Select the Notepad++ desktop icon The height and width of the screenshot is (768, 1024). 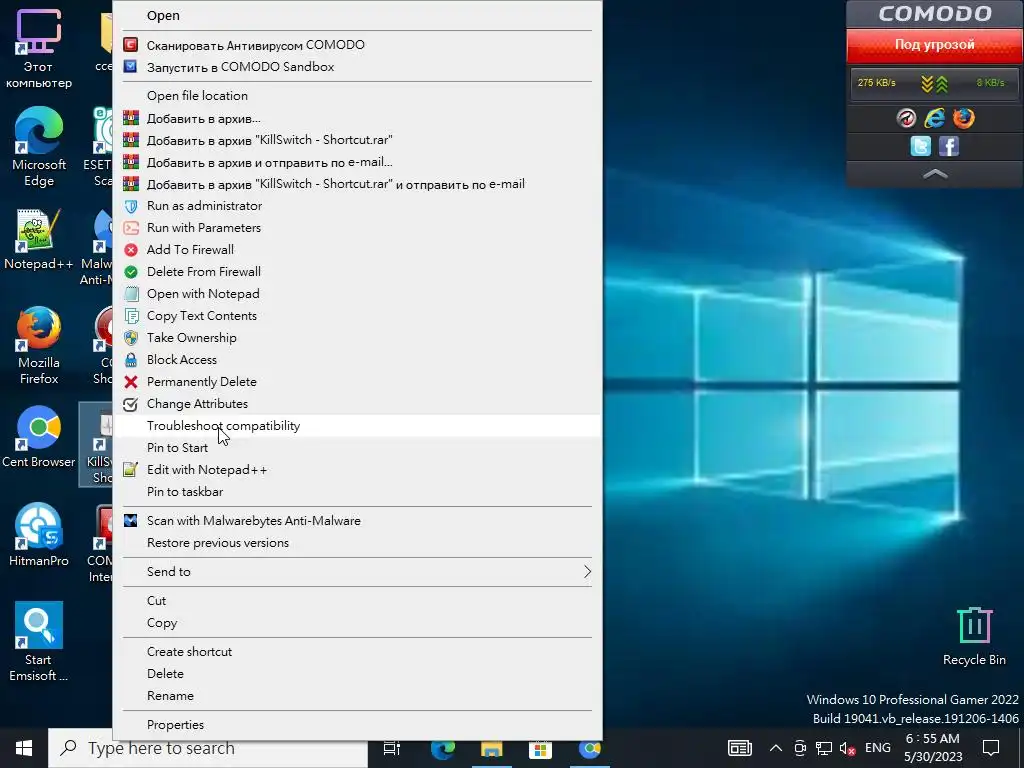click(x=39, y=239)
